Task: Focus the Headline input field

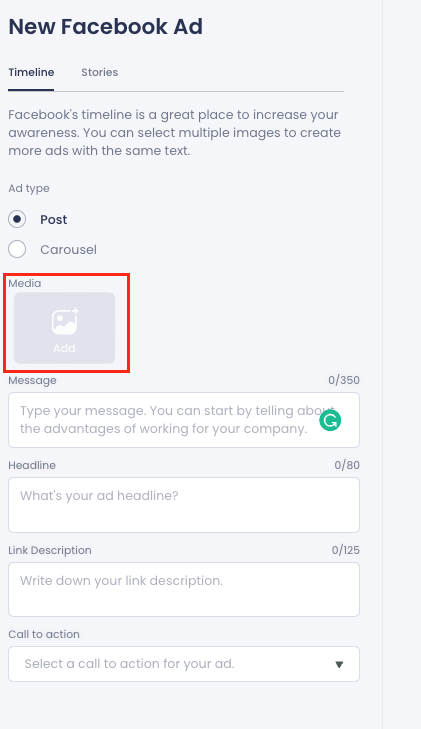Action: (184, 505)
